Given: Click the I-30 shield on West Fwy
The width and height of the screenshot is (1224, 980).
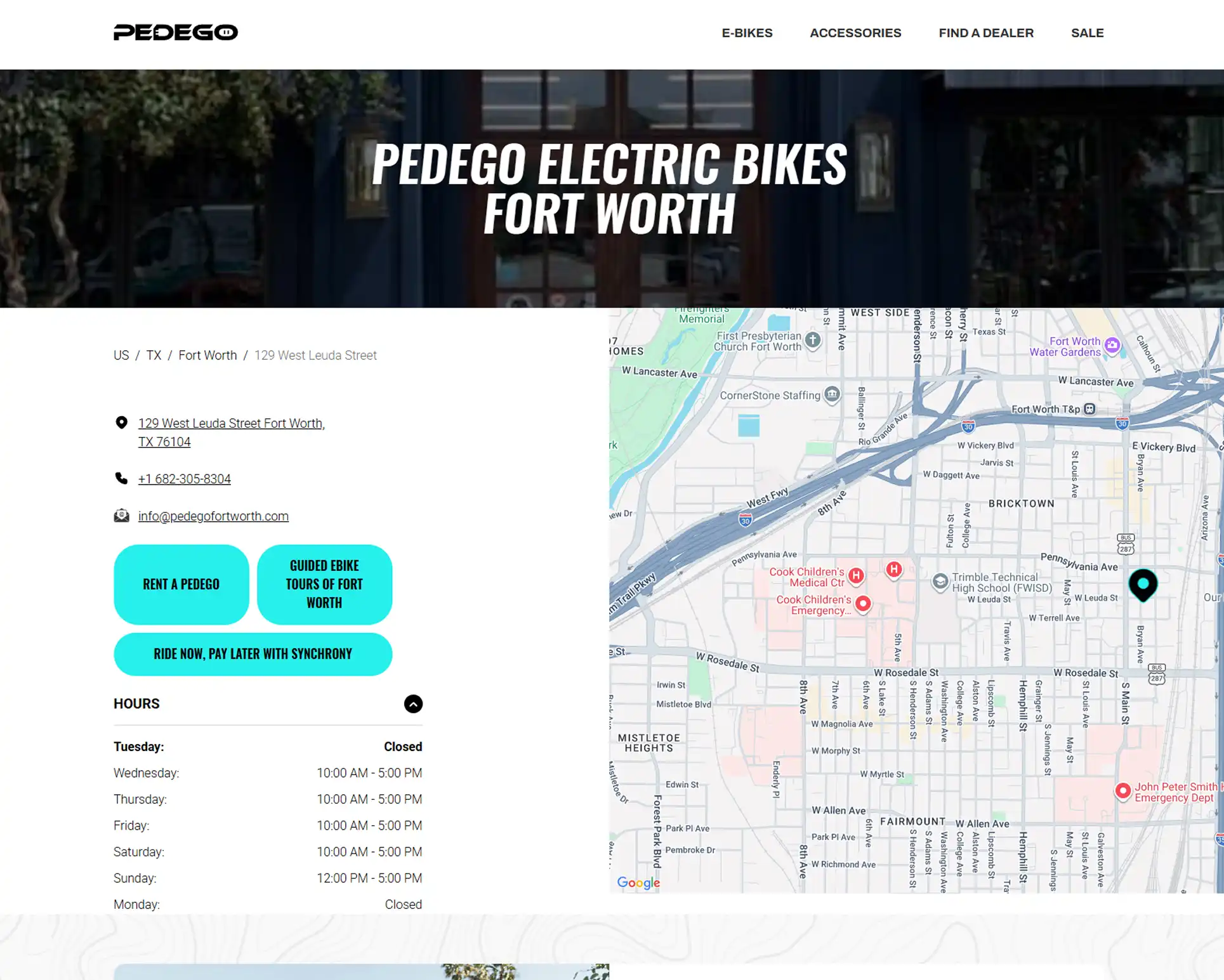Looking at the screenshot, I should (x=745, y=520).
